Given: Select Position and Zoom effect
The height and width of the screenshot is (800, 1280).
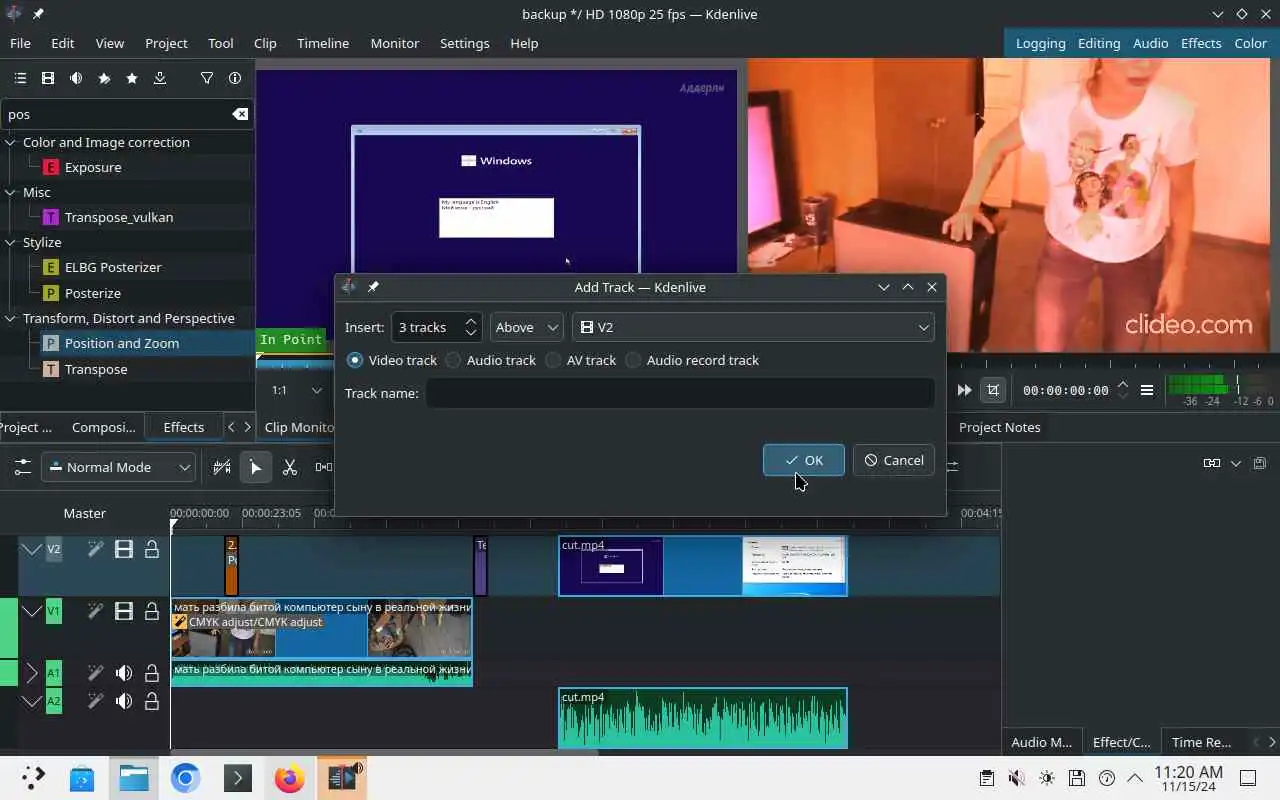Looking at the screenshot, I should pos(122,343).
